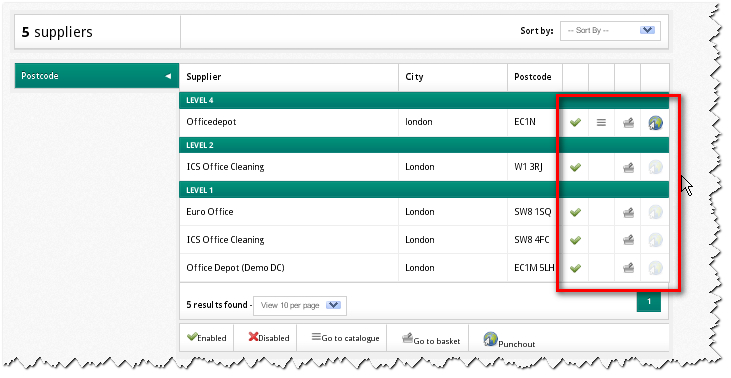Click greyed Punchout icon in SW8 4FC row
The image size is (731, 378).
(x=655, y=241)
